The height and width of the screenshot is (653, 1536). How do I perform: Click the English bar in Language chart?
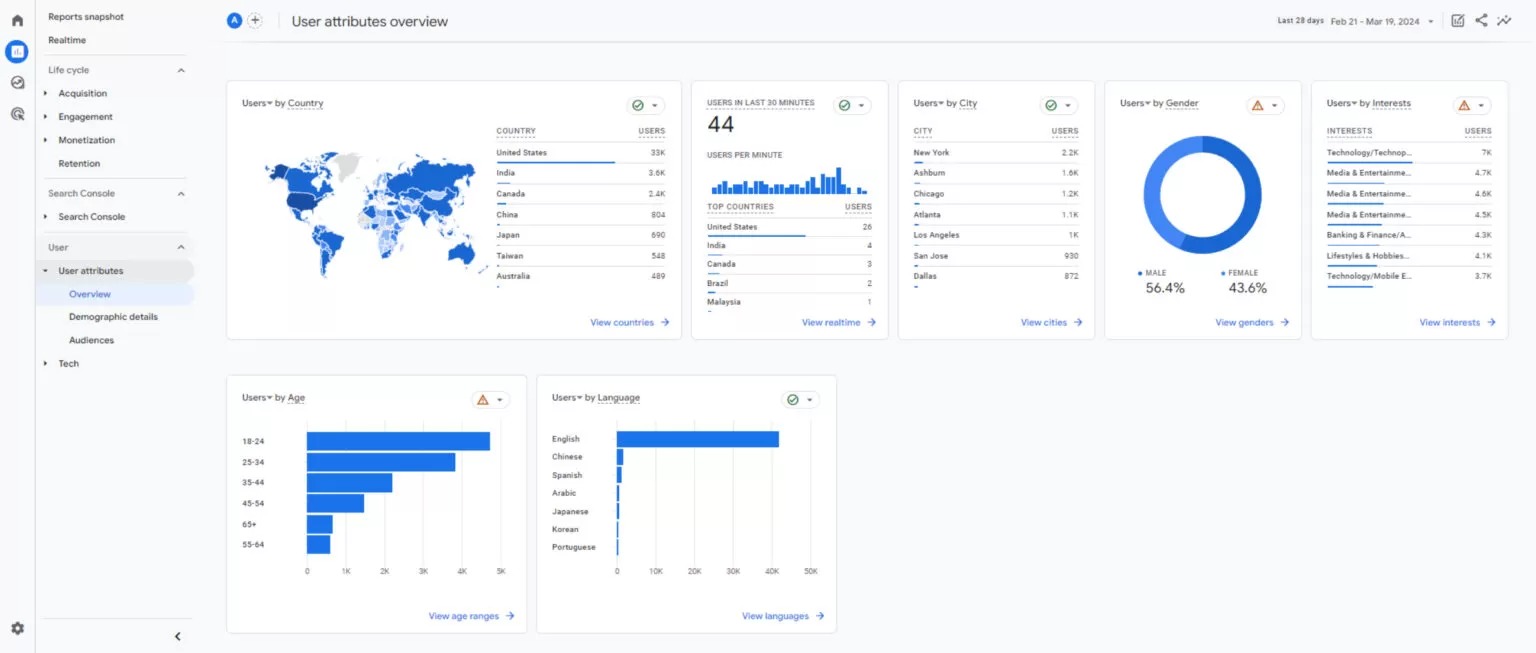[x=698, y=439]
